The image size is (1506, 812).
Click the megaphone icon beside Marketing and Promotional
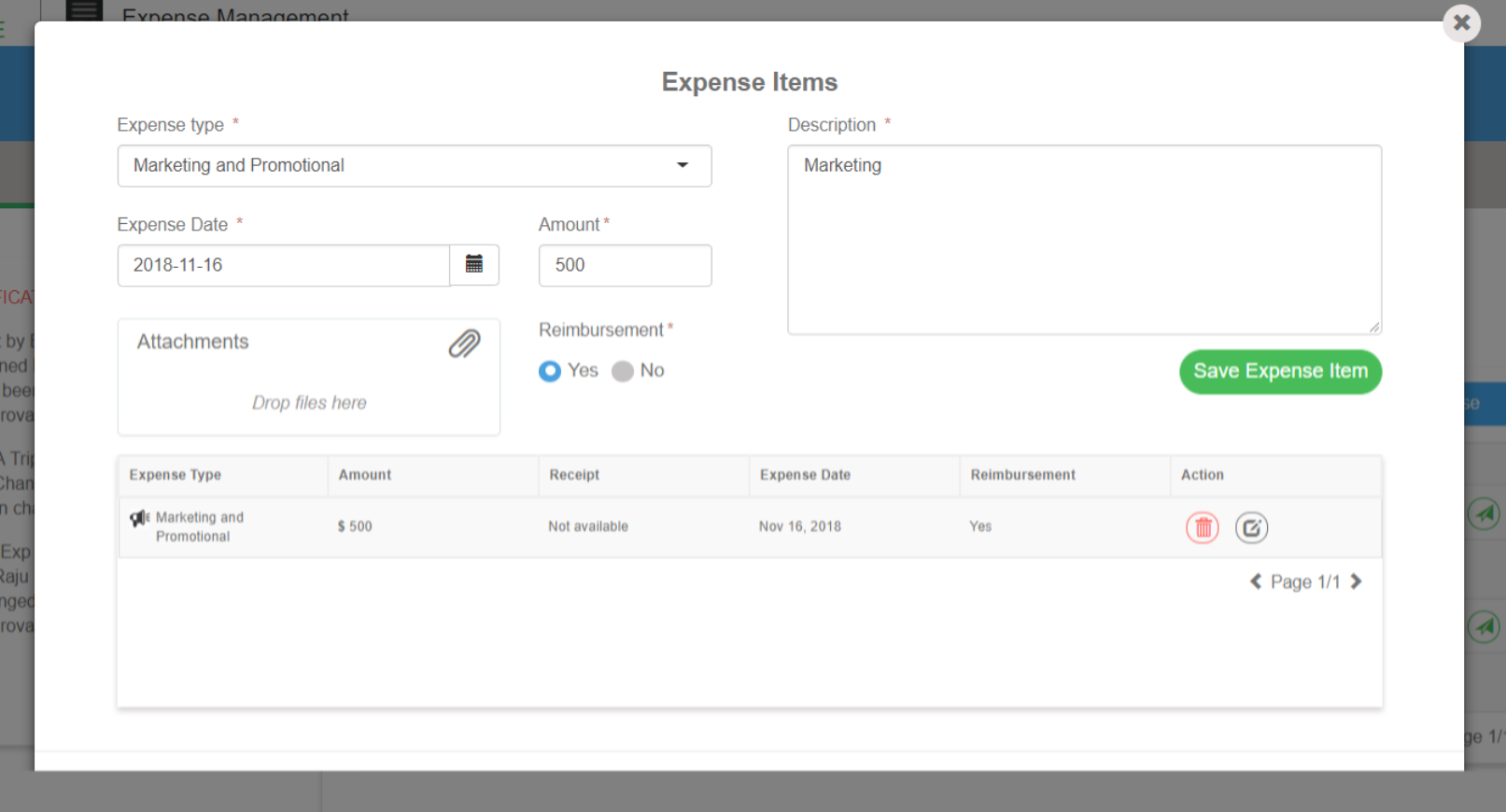[139, 518]
